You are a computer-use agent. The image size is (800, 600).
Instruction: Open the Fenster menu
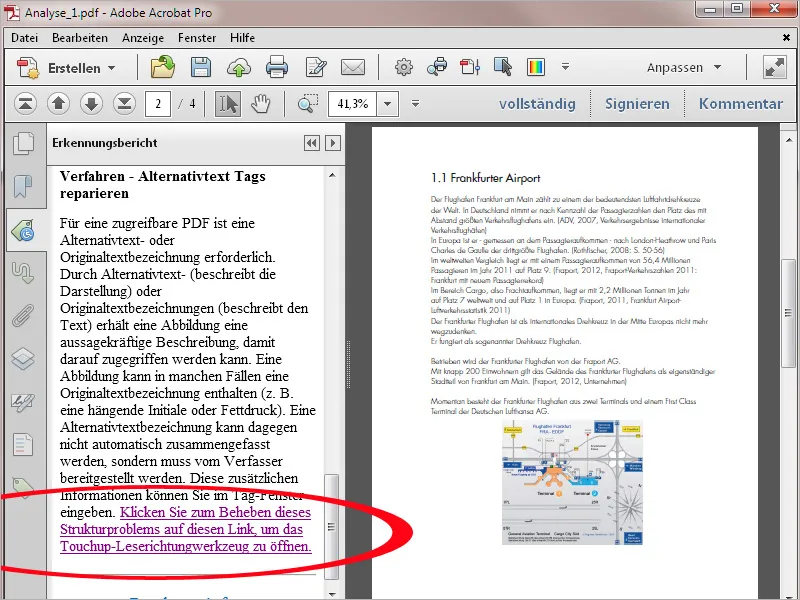coord(197,38)
